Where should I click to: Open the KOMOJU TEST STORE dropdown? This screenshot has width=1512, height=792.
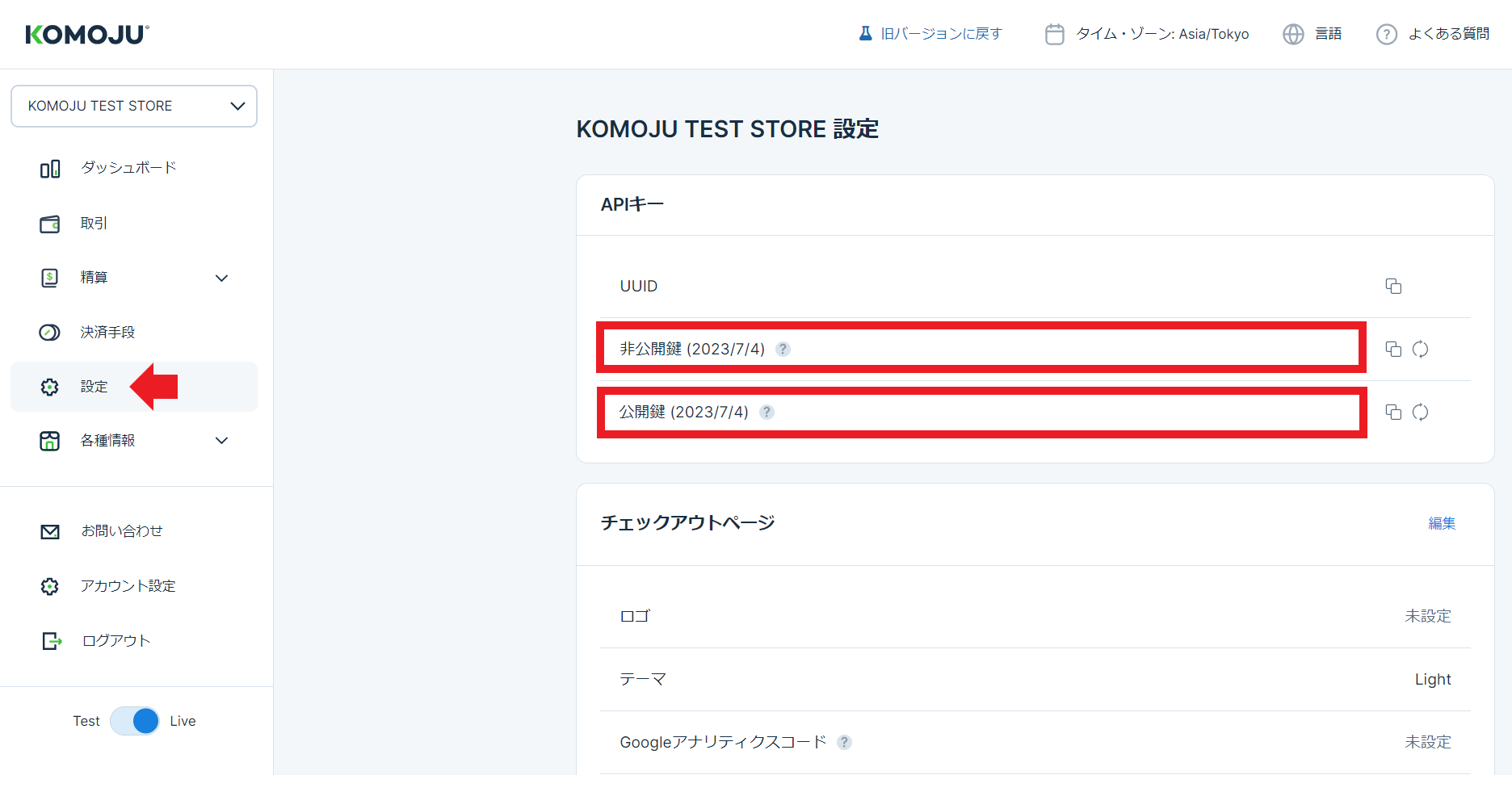pyautogui.click(x=134, y=106)
